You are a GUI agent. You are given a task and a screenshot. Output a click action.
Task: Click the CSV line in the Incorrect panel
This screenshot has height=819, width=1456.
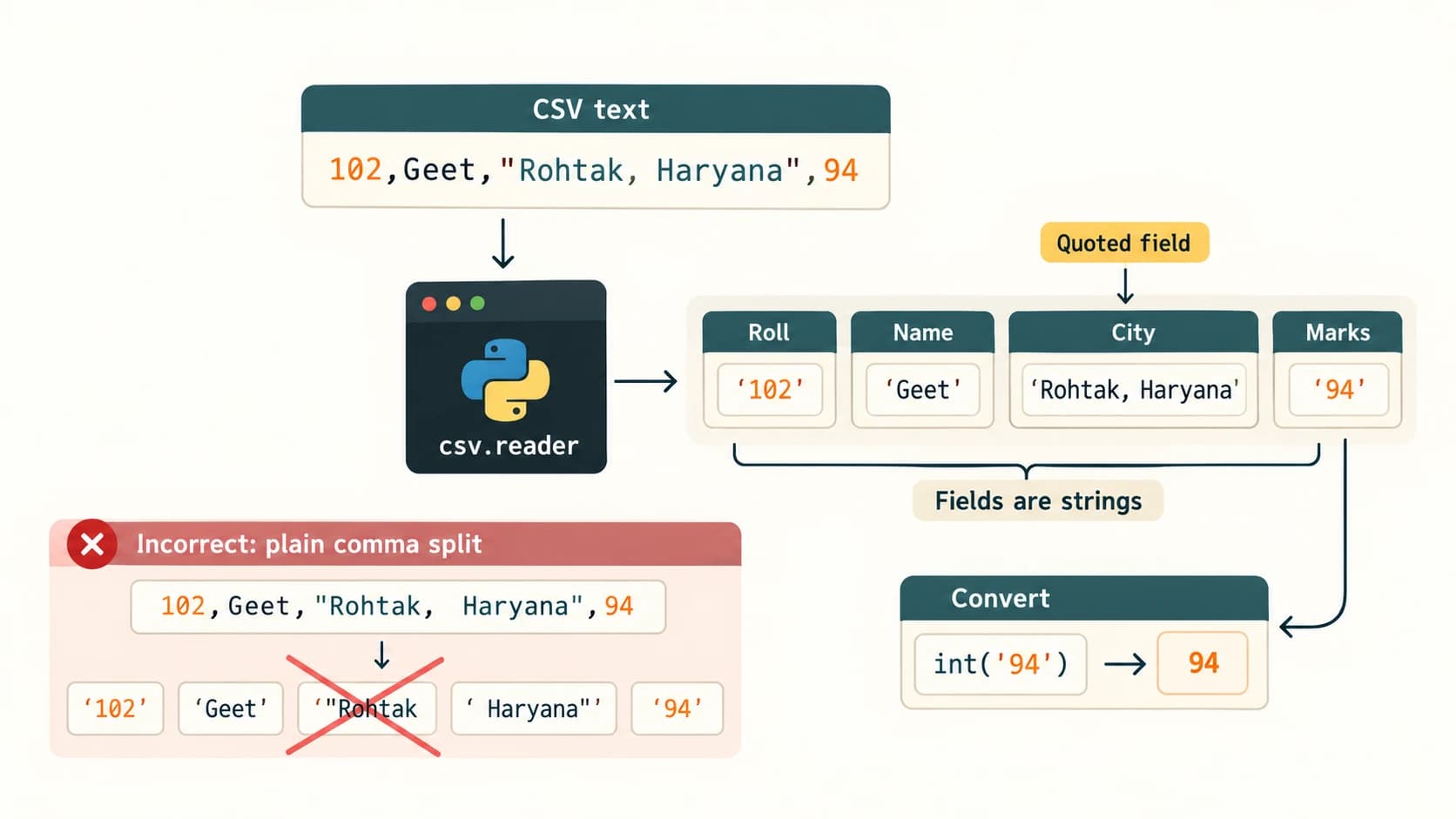pos(398,607)
